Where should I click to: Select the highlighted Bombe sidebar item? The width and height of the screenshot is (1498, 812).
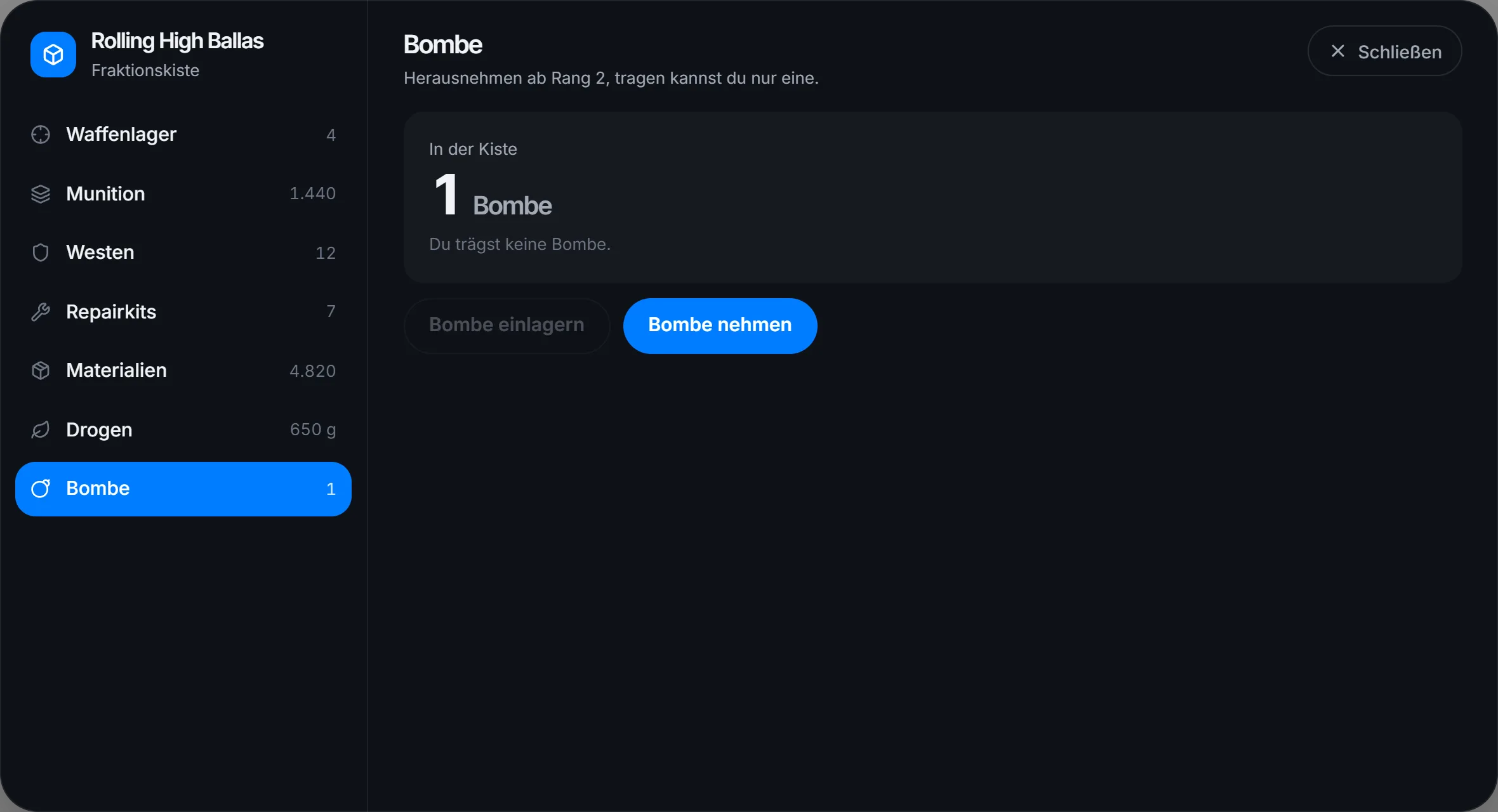coord(183,488)
